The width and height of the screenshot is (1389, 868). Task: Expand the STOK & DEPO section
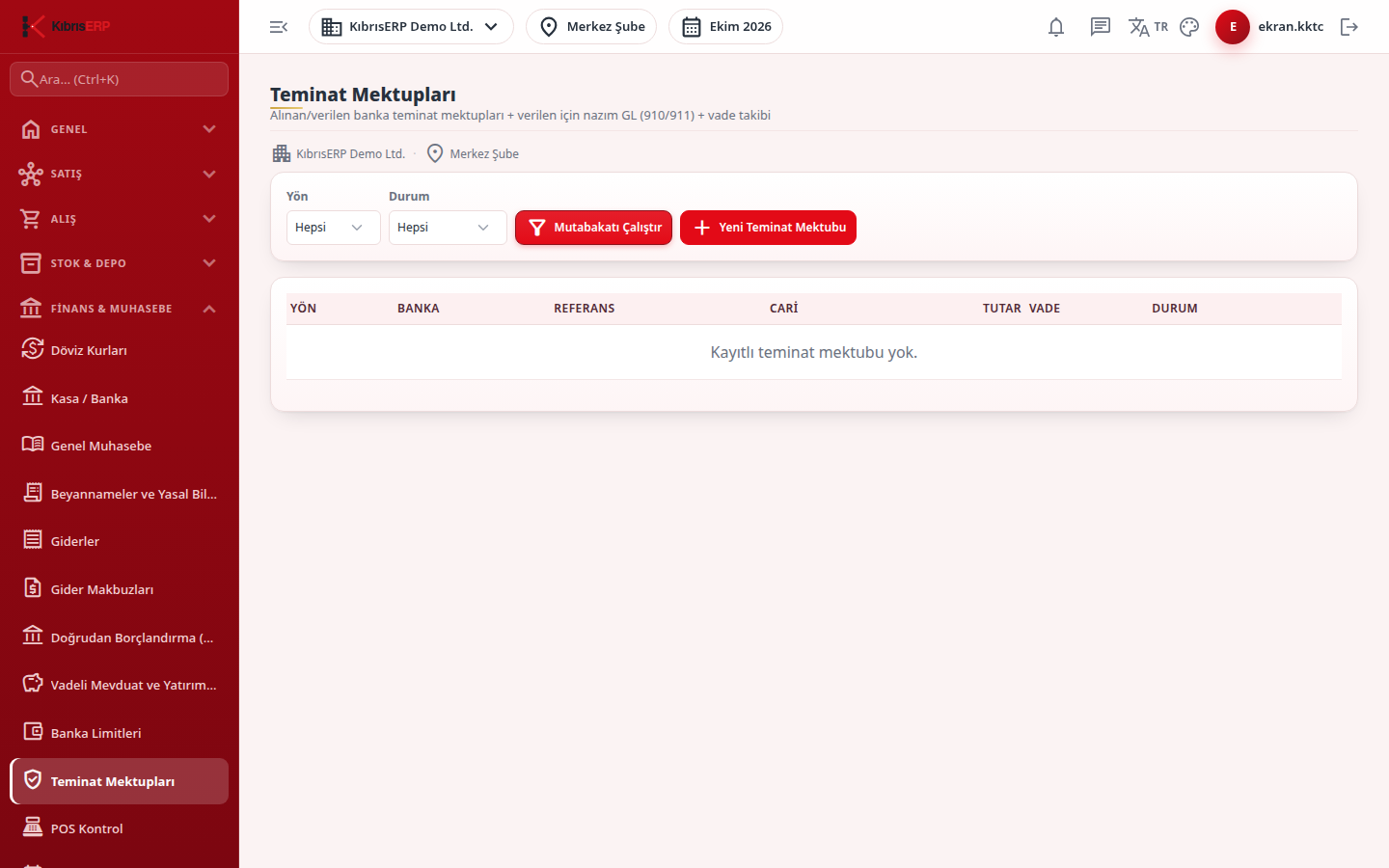(x=119, y=263)
